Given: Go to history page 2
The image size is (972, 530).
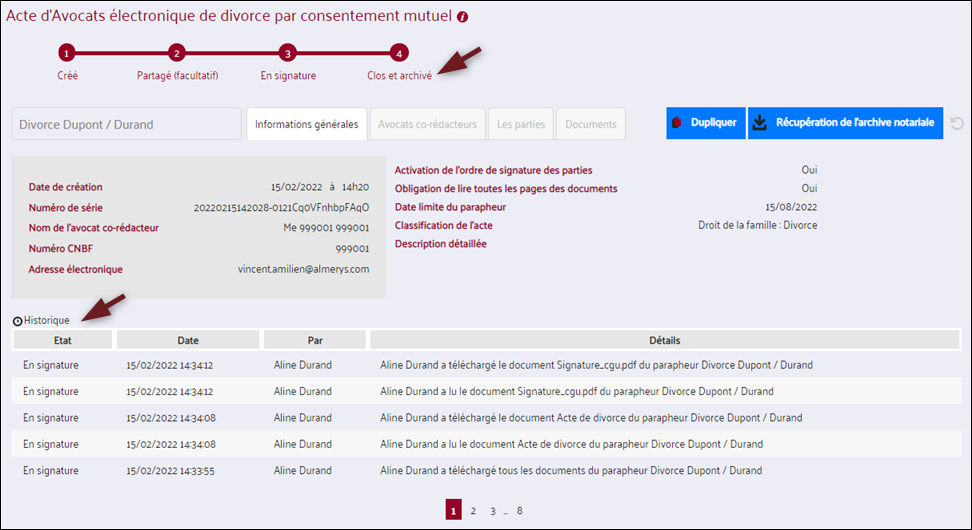Looking at the screenshot, I should pyautogui.click(x=473, y=511).
